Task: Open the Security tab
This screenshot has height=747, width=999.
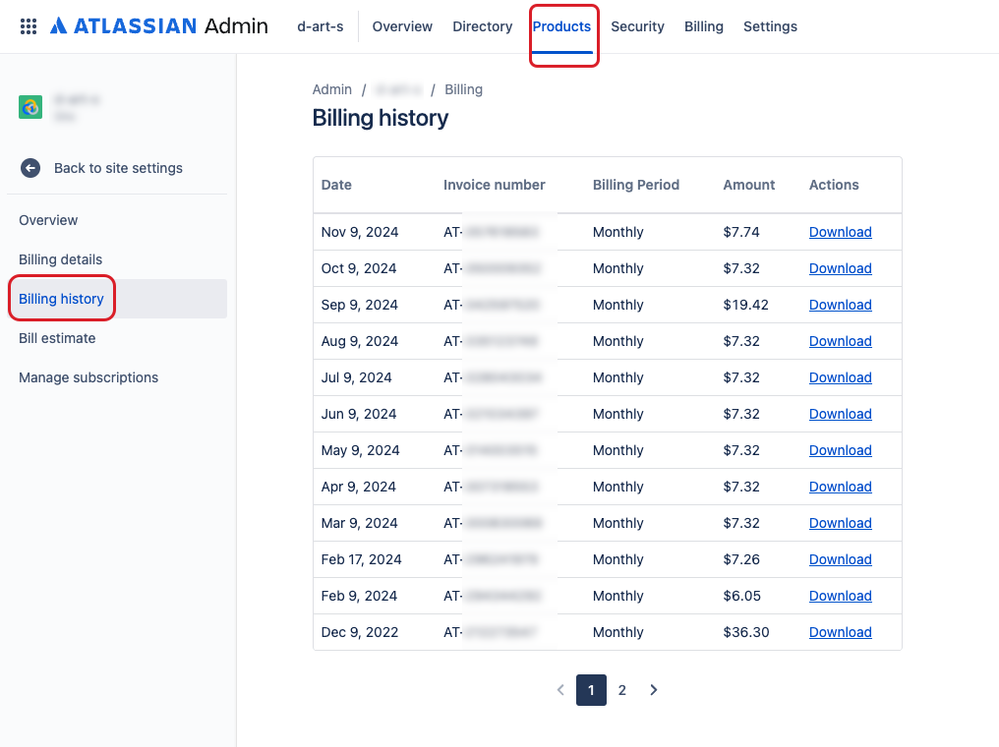Action: click(637, 27)
